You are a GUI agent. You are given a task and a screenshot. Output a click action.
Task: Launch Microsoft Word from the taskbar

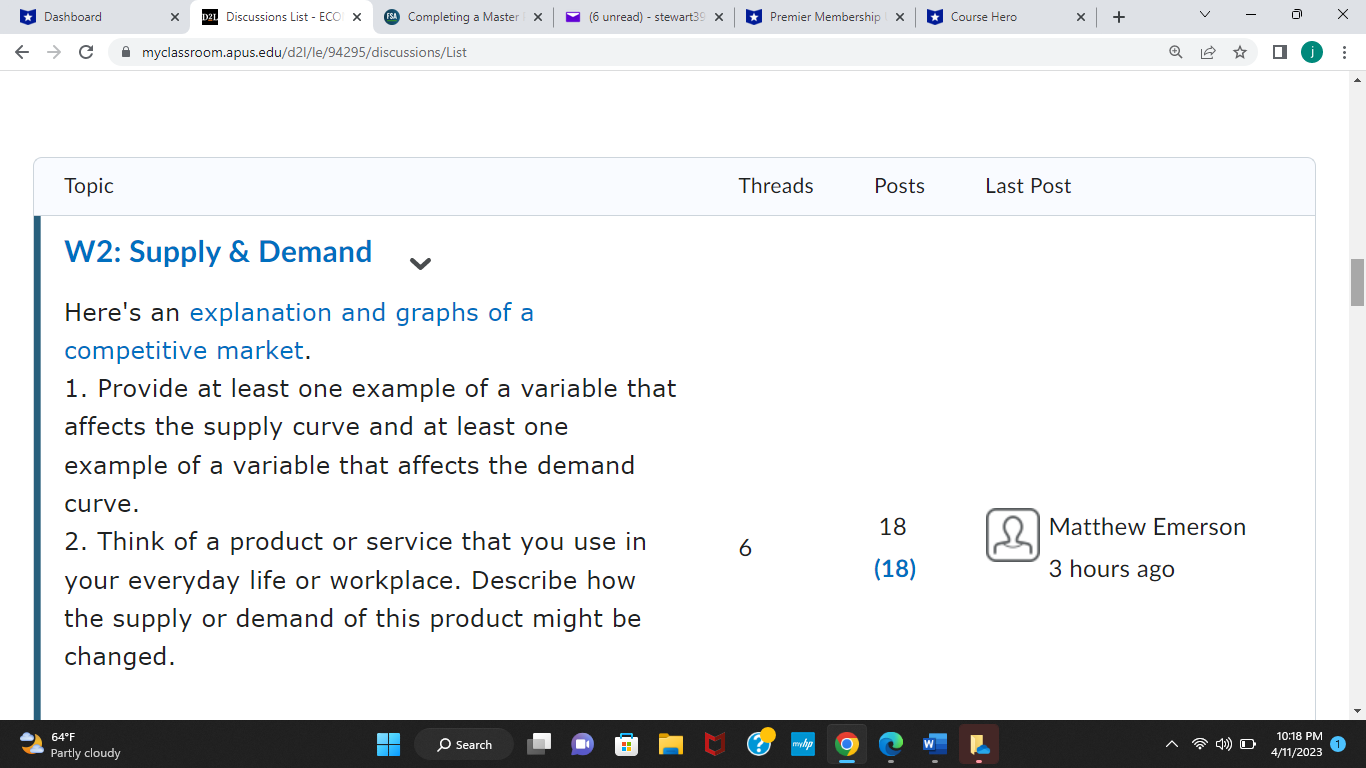click(x=934, y=744)
